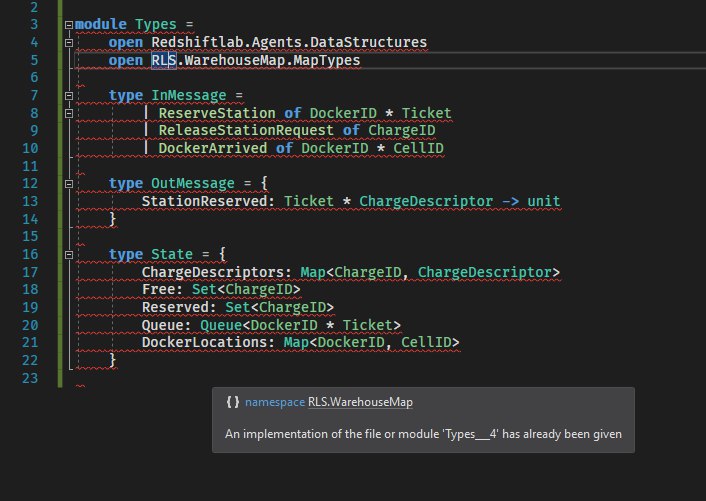706x501 pixels.
Task: Fold the State type block
Action: tap(68, 255)
